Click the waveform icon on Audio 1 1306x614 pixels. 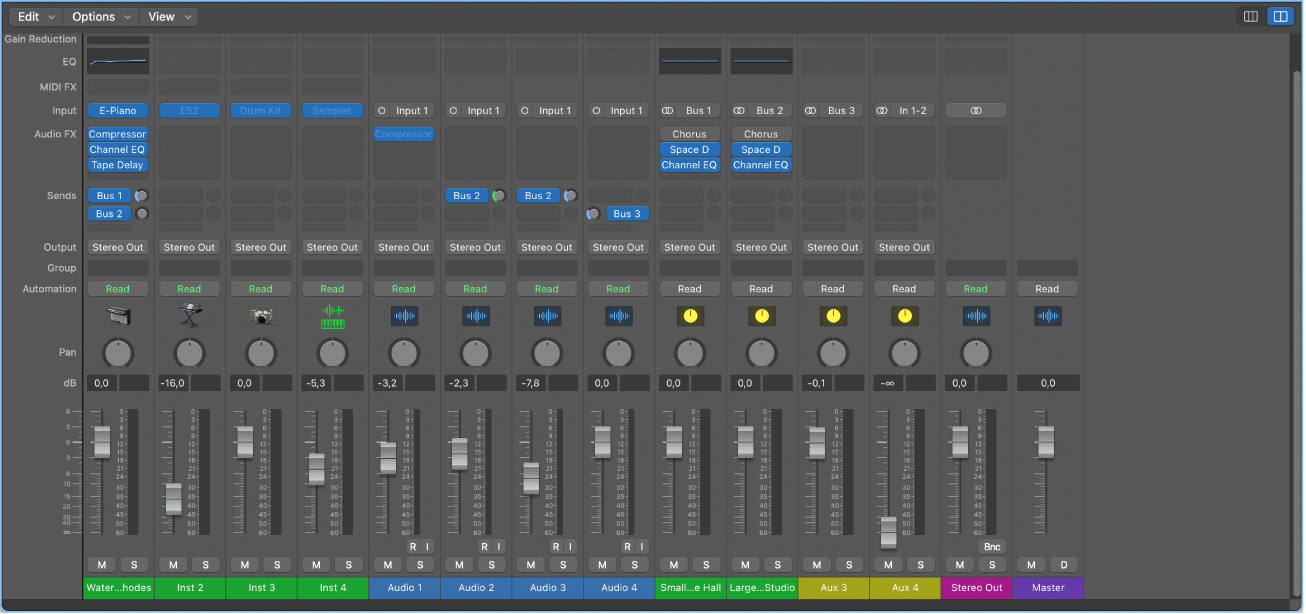coord(404,315)
